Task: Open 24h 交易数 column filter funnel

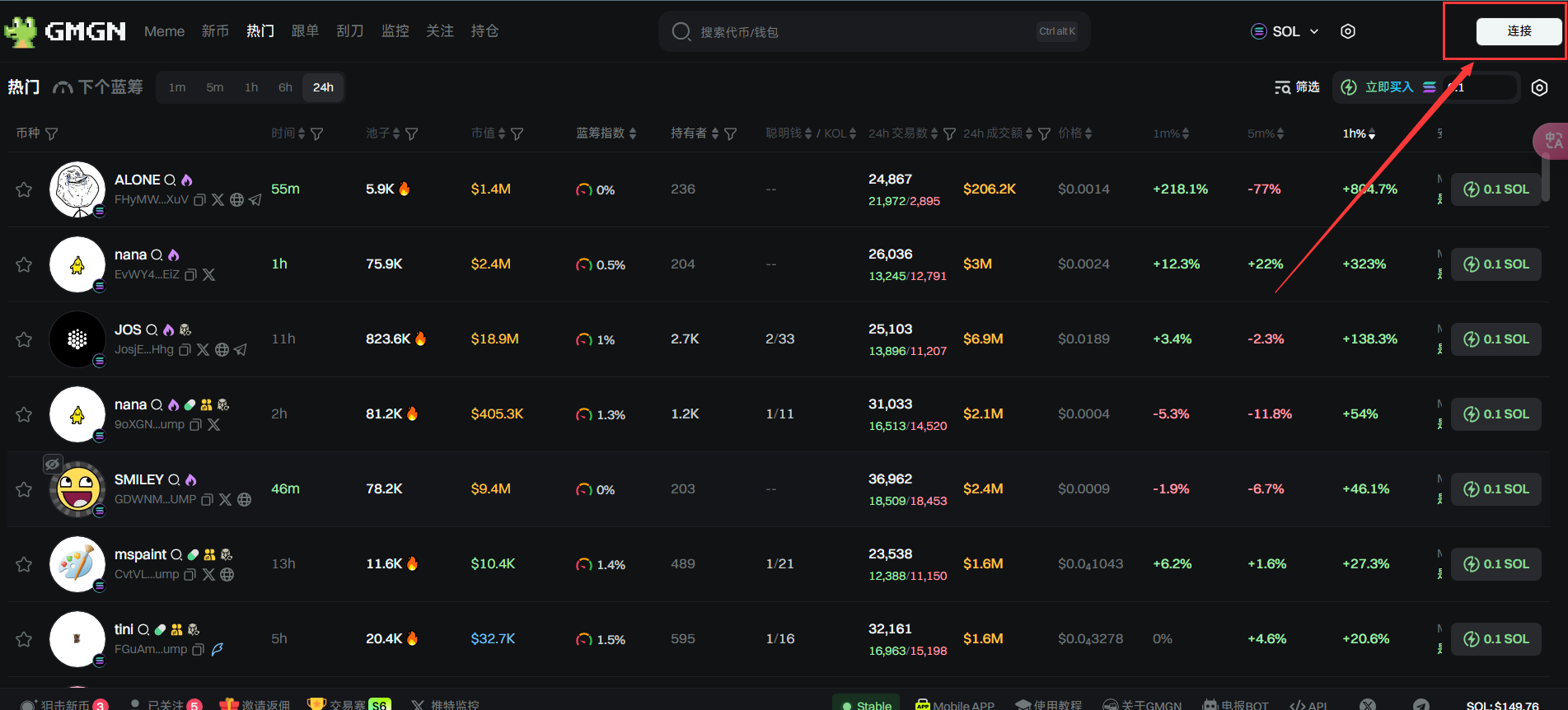Action: 949,133
